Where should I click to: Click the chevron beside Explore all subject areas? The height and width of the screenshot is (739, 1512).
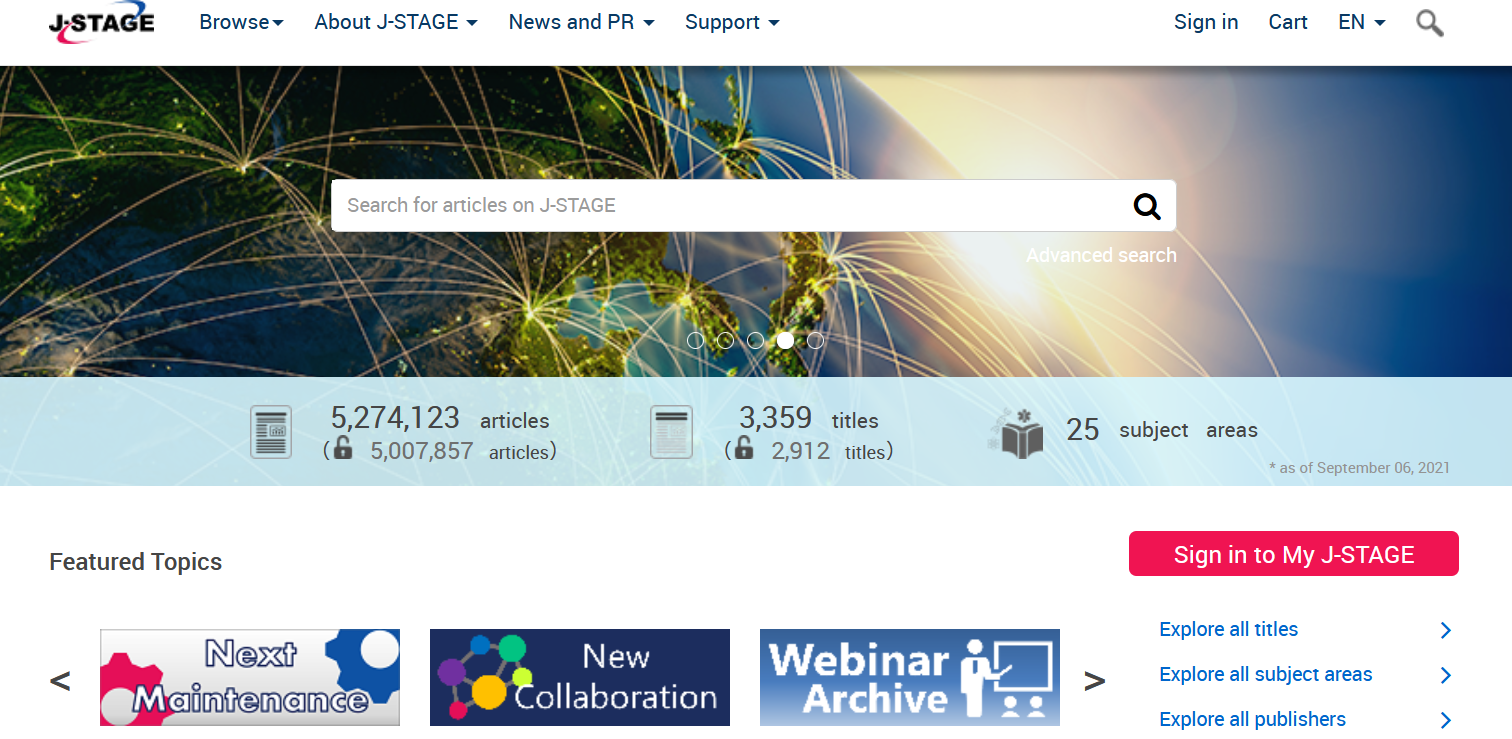point(1445,675)
